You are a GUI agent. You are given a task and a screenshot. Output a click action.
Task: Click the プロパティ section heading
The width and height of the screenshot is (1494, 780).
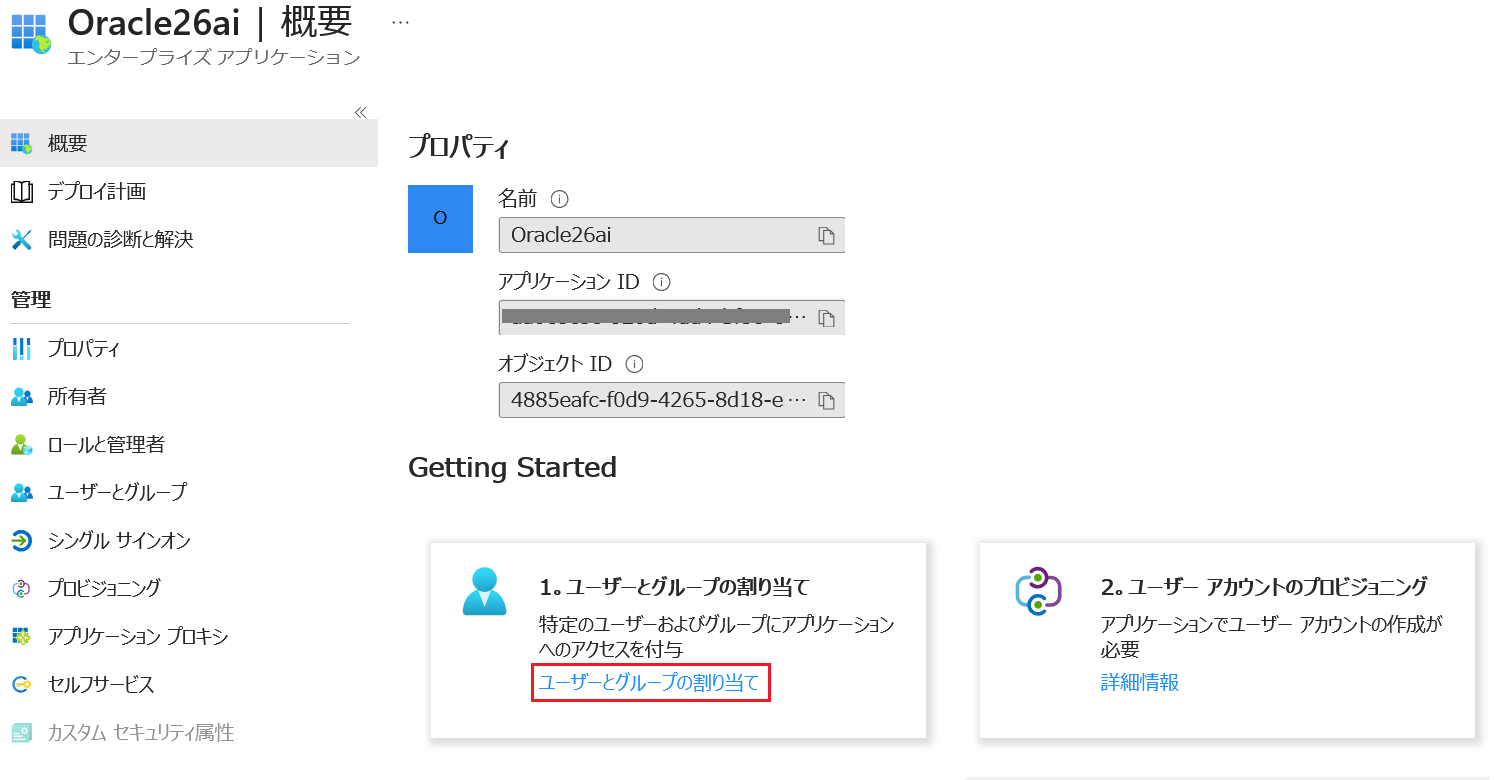point(459,148)
